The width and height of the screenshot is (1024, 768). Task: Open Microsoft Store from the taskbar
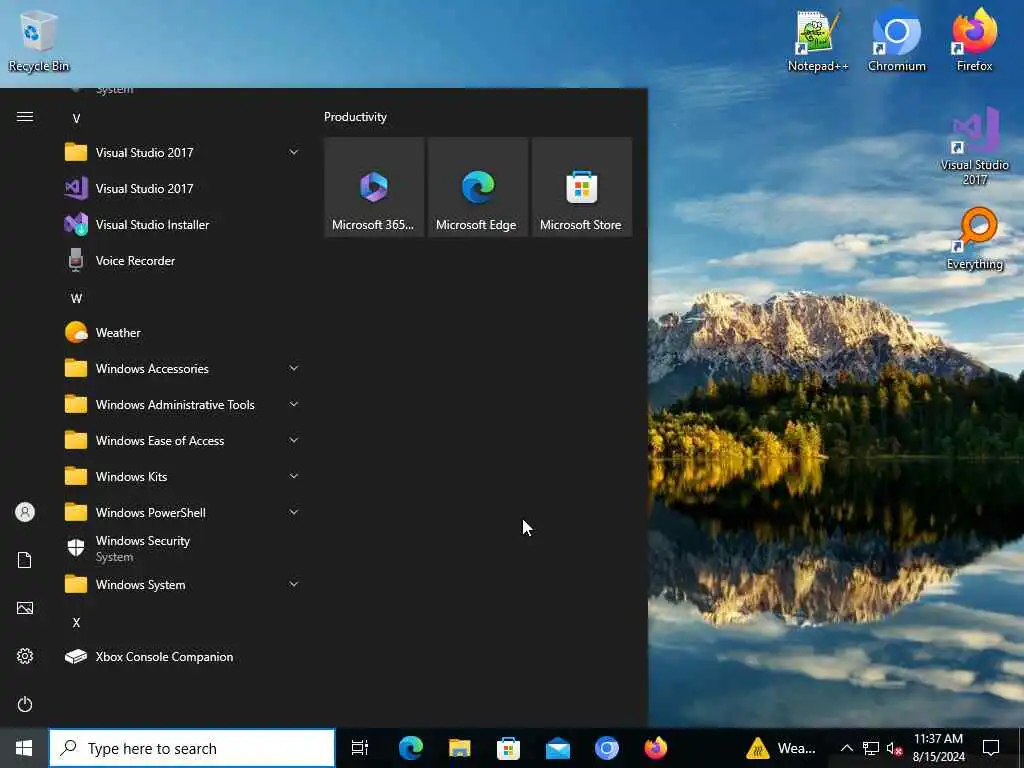coord(508,748)
